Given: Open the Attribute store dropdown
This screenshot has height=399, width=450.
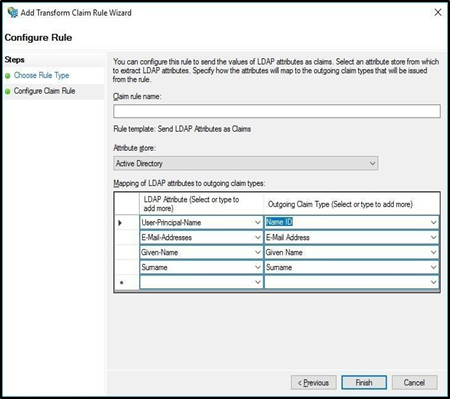Looking at the screenshot, I should tap(372, 163).
